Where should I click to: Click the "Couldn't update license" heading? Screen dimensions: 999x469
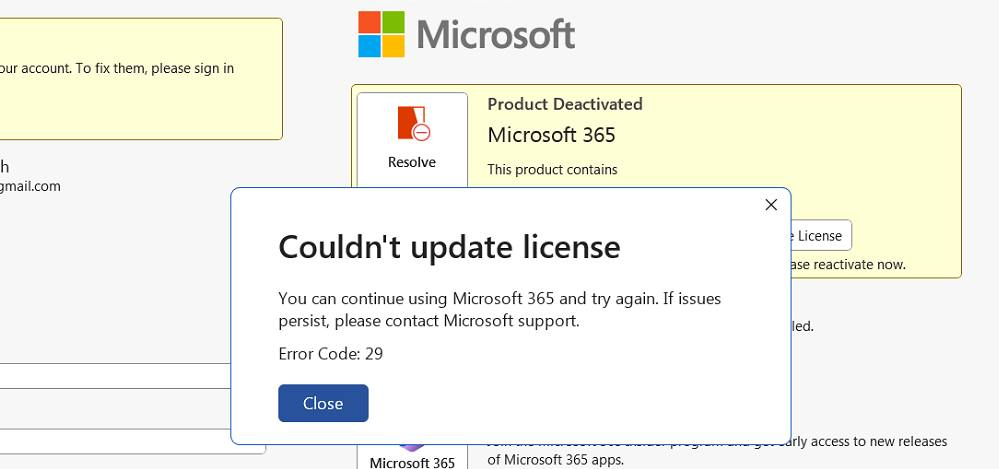tap(449, 246)
